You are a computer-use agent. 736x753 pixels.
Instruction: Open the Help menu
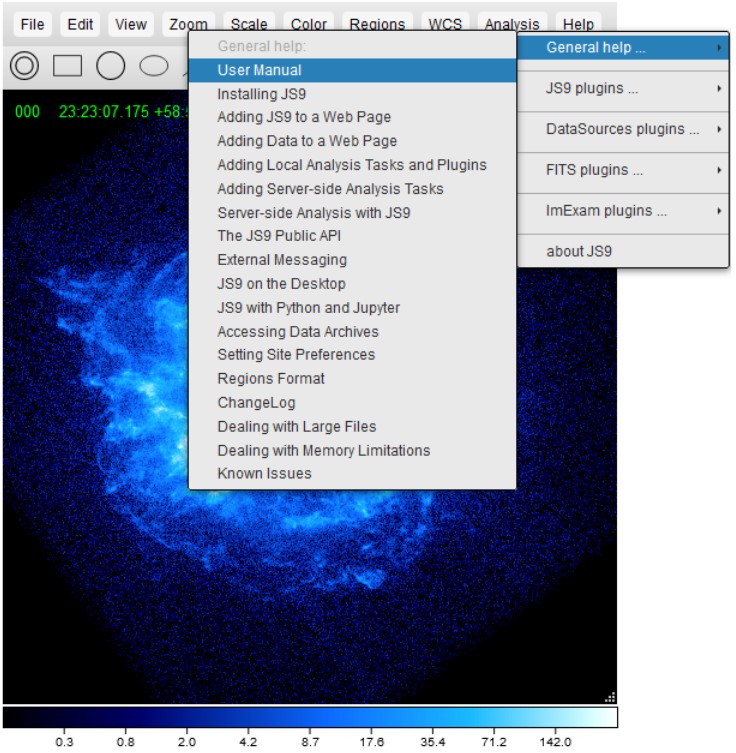click(x=578, y=23)
